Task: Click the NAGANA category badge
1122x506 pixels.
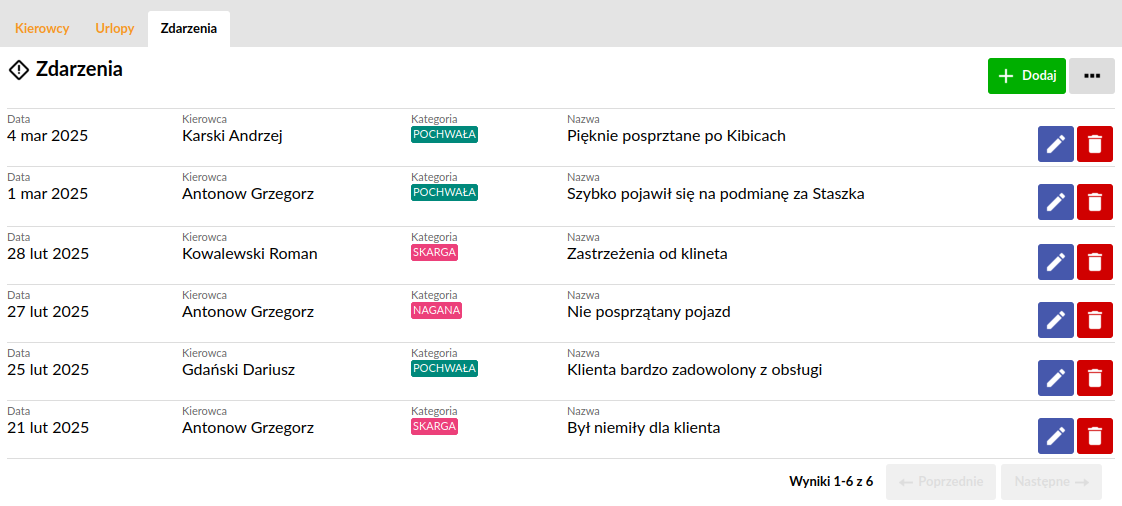Action: tap(436, 311)
